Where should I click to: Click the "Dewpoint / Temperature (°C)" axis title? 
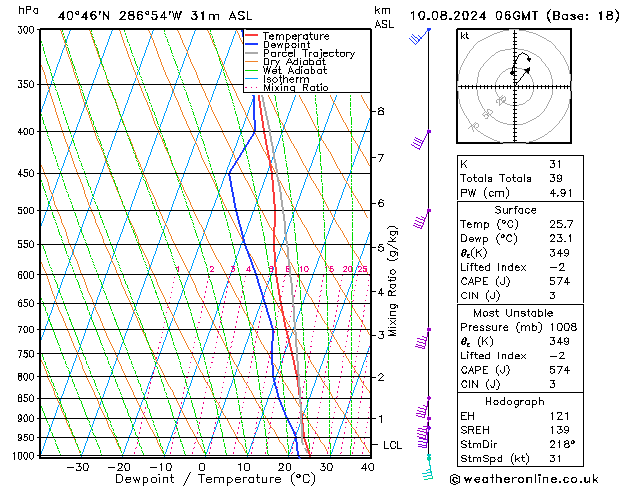point(215,479)
